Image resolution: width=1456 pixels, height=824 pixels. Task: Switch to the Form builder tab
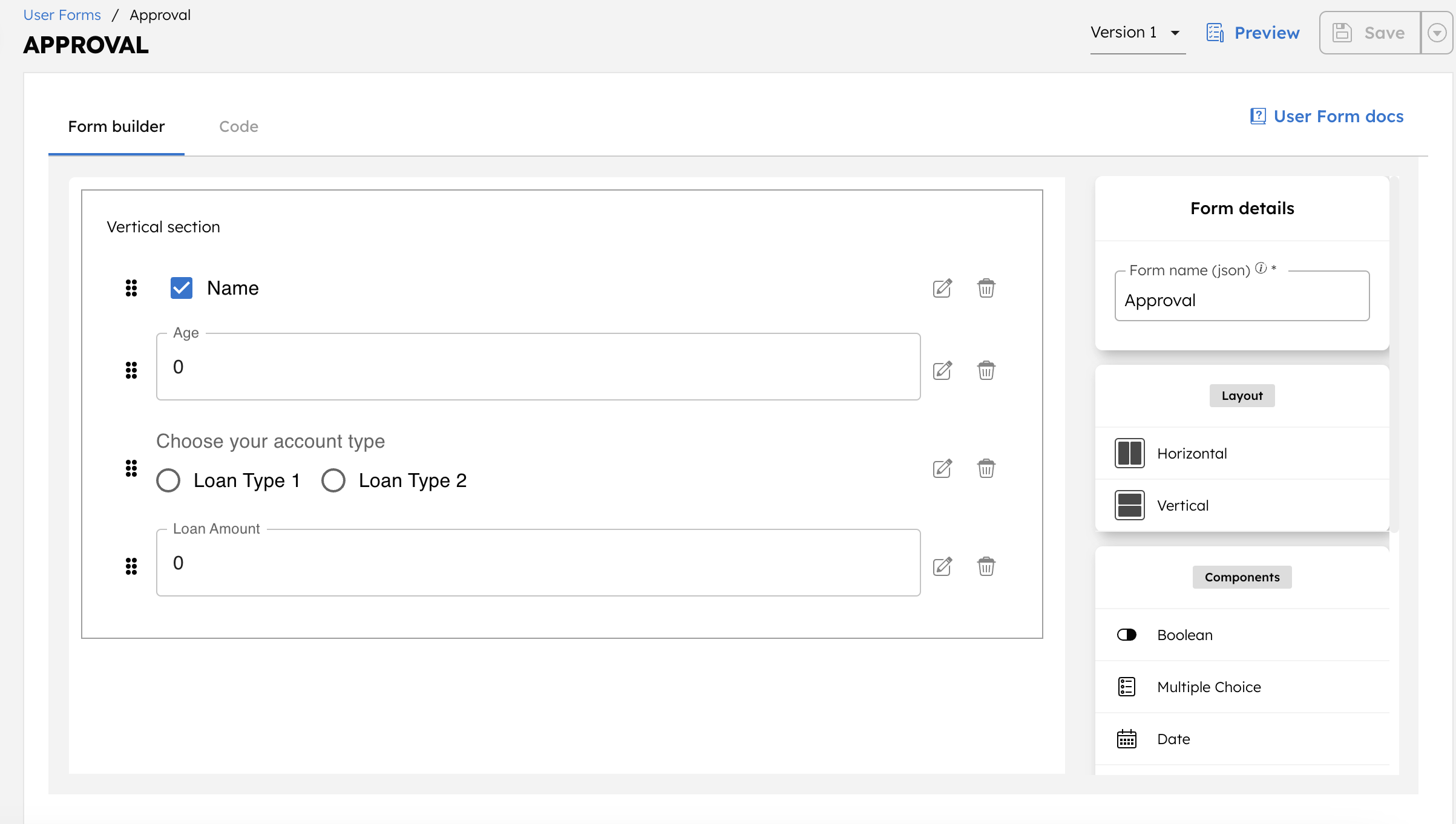point(116,126)
